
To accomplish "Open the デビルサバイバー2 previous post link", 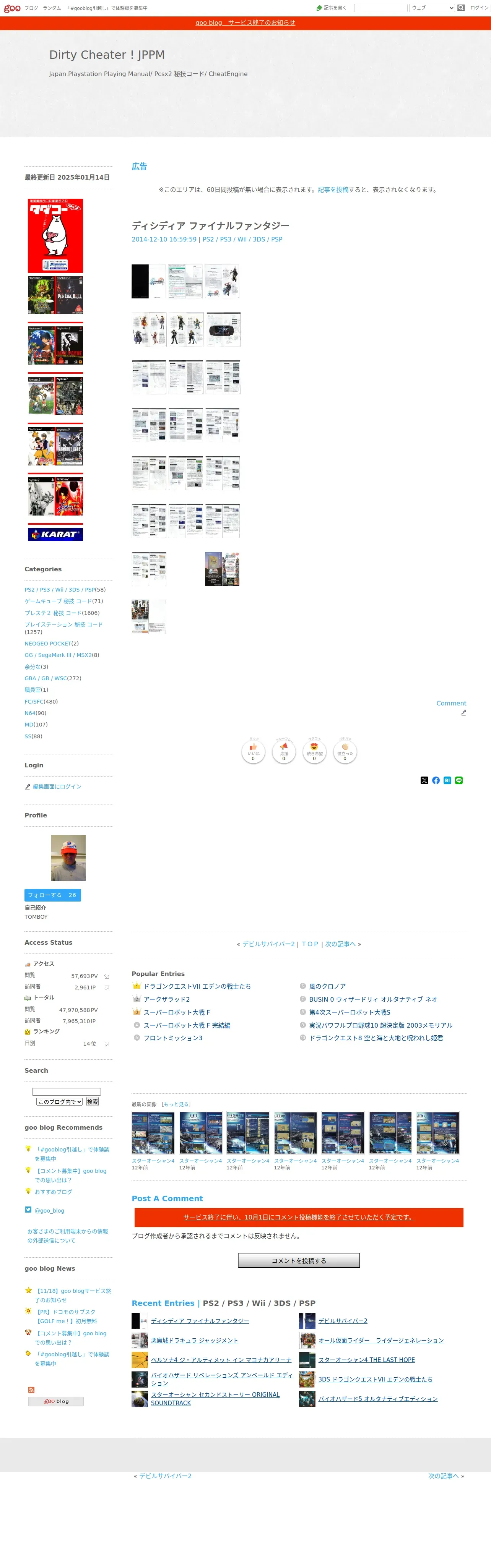I will coord(269,944).
